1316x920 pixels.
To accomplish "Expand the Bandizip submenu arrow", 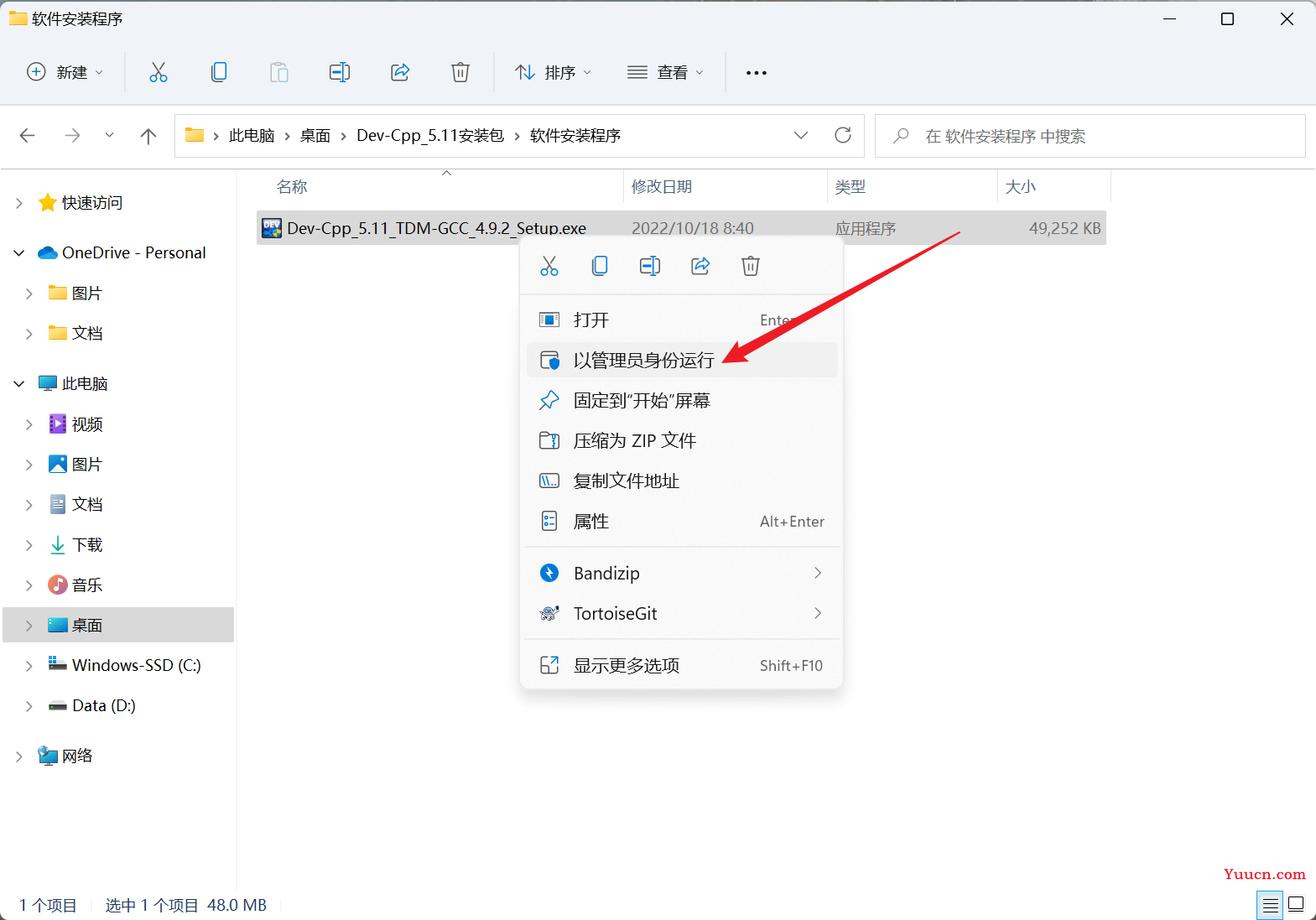I will tap(818, 573).
